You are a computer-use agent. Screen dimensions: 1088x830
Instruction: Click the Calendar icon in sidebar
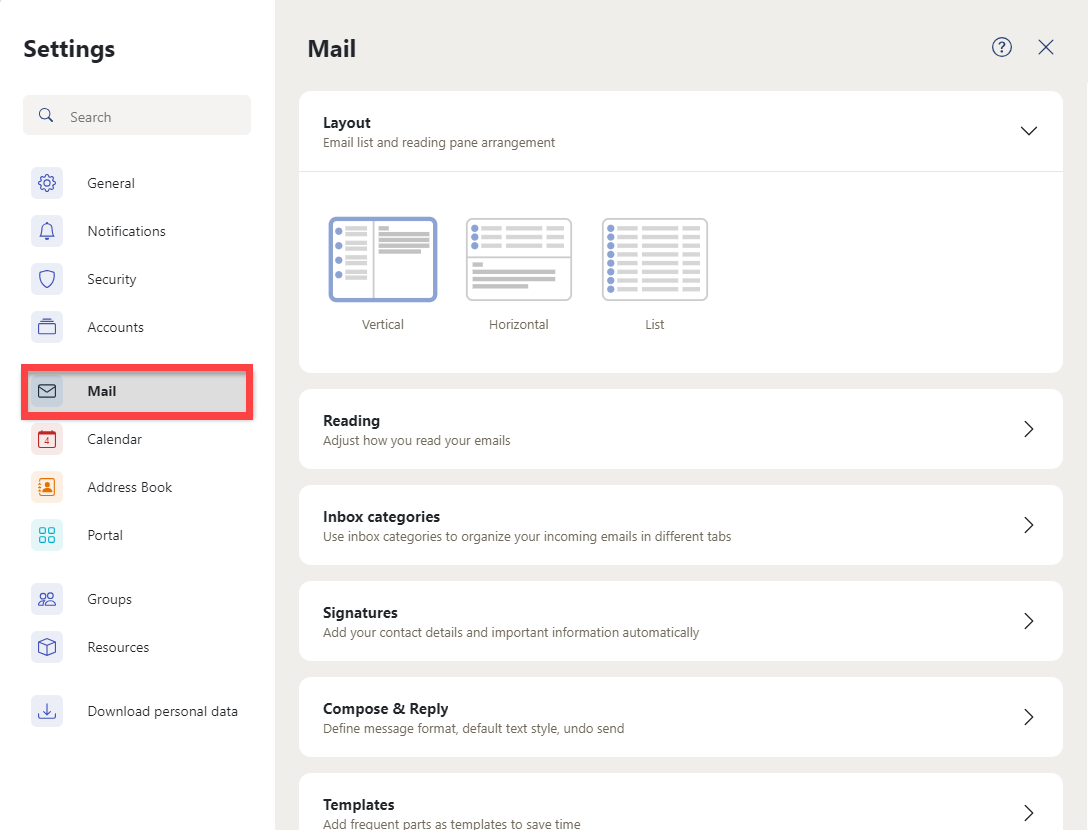tap(46, 439)
